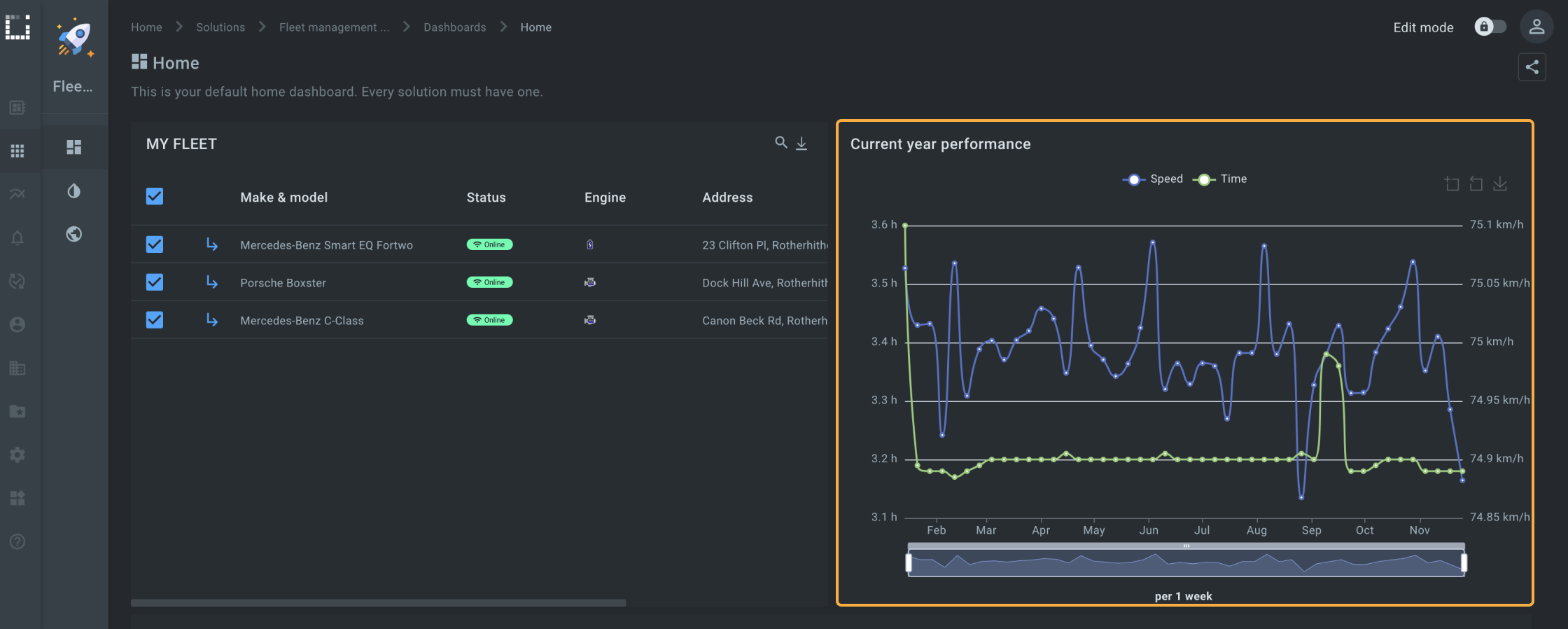This screenshot has height=629, width=1568.
Task: Open the Fleet solution rocket icon
Action: click(75, 38)
